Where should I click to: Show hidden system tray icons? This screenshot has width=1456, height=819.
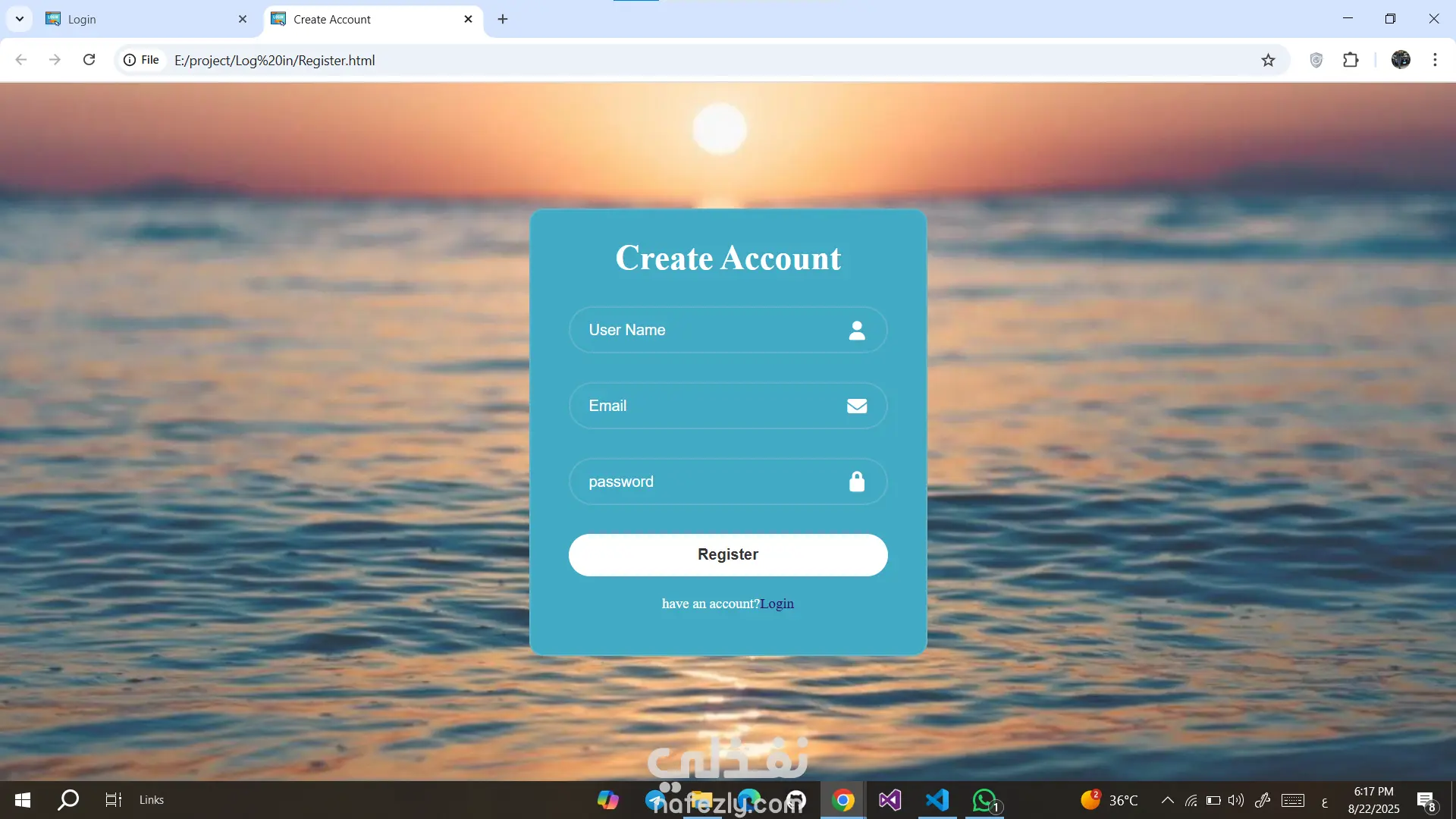click(1168, 800)
